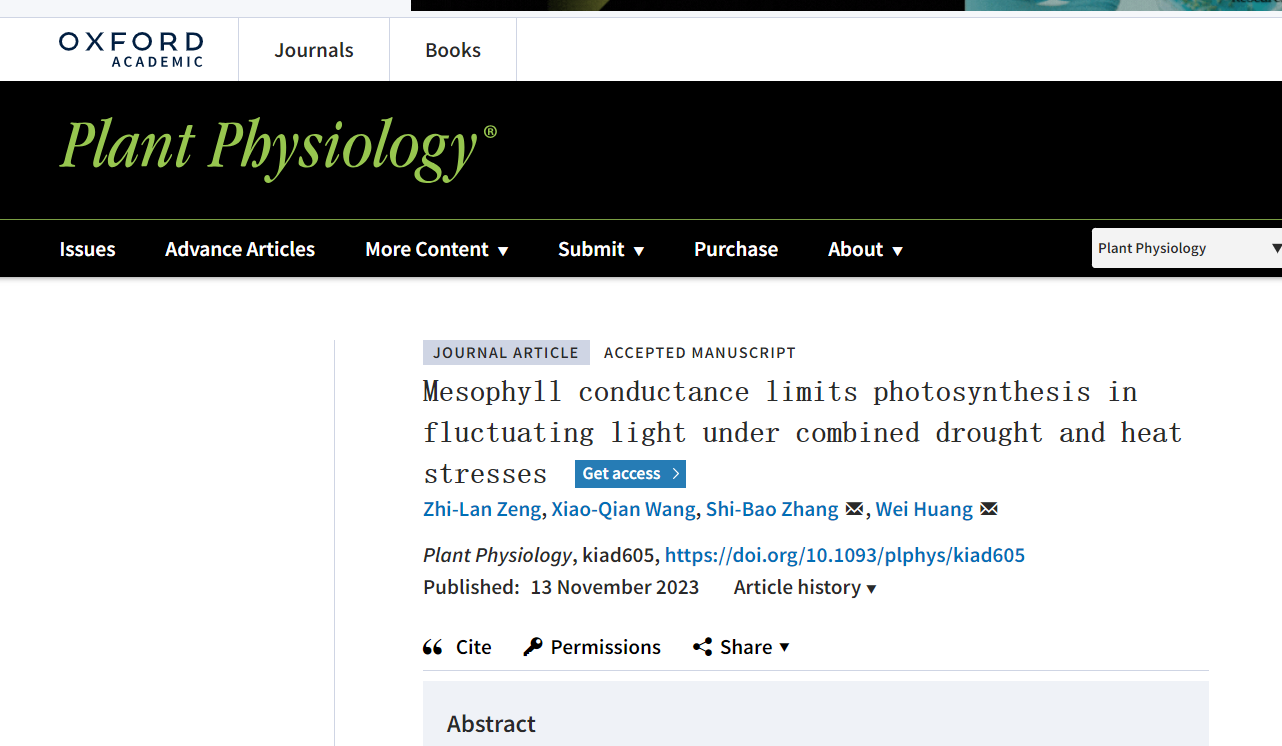The width and height of the screenshot is (1282, 746).
Task: Click the Oxford Academic logo
Action: pyautogui.click(x=131, y=49)
